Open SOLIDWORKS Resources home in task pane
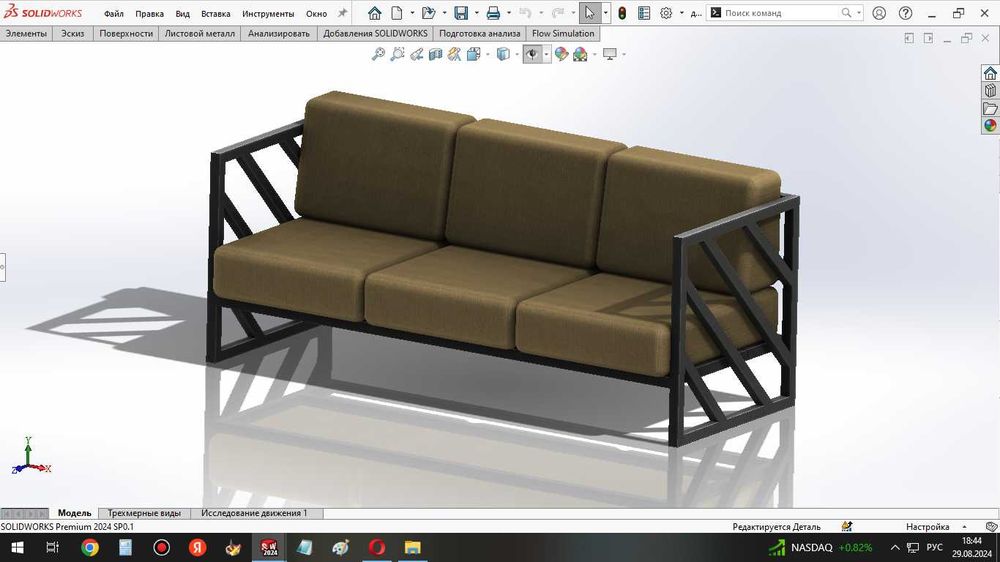This screenshot has height=562, width=1000. click(990, 73)
